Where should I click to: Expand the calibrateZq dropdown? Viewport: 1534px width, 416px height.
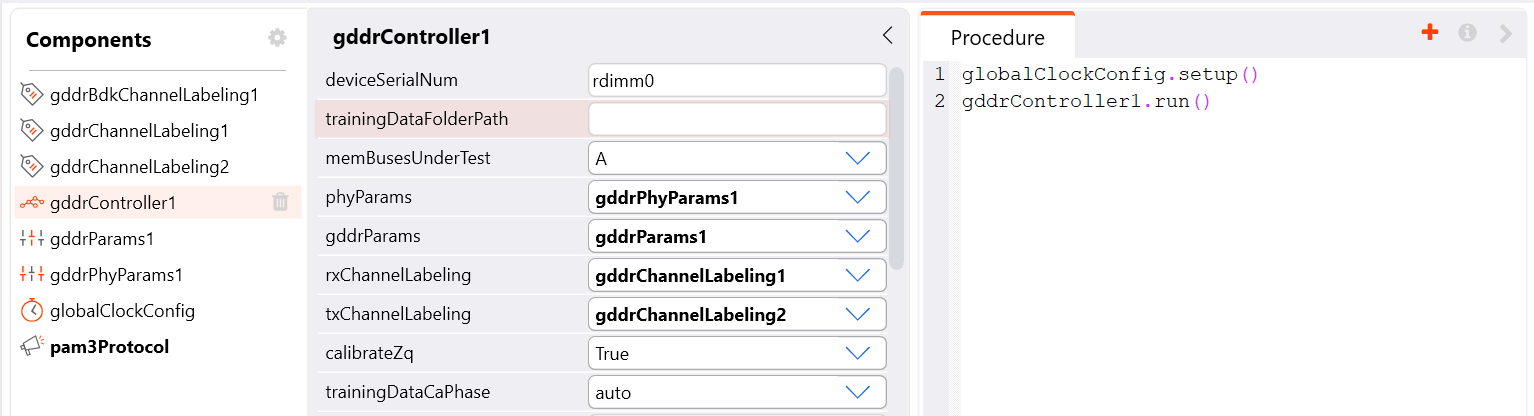click(x=737, y=353)
